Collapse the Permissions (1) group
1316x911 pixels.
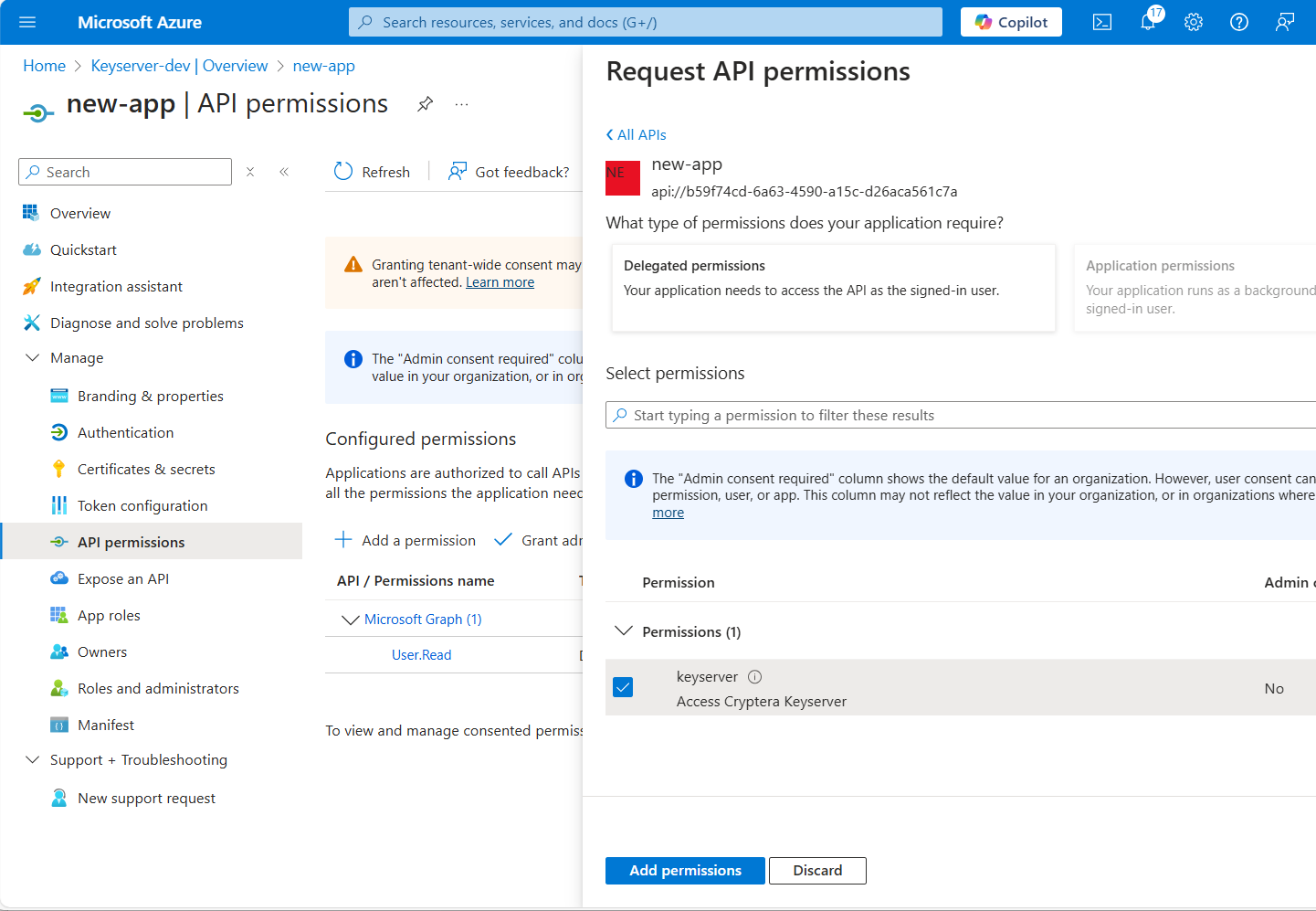click(626, 630)
